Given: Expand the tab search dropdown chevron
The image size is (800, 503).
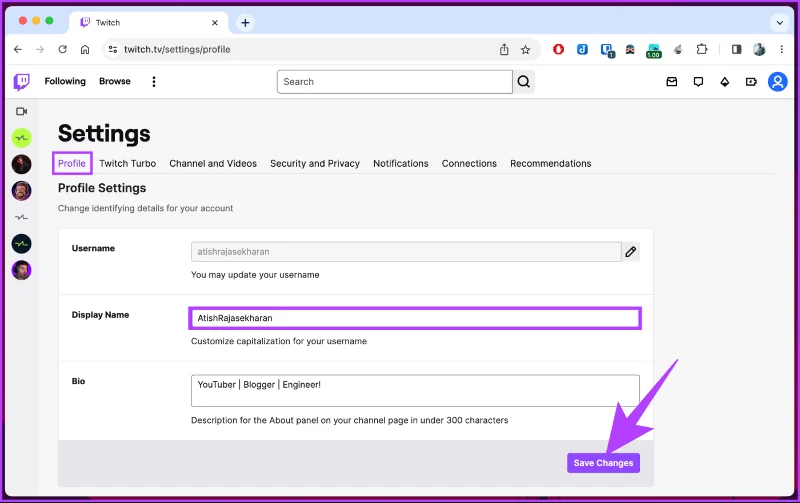Looking at the screenshot, I should (780, 22).
